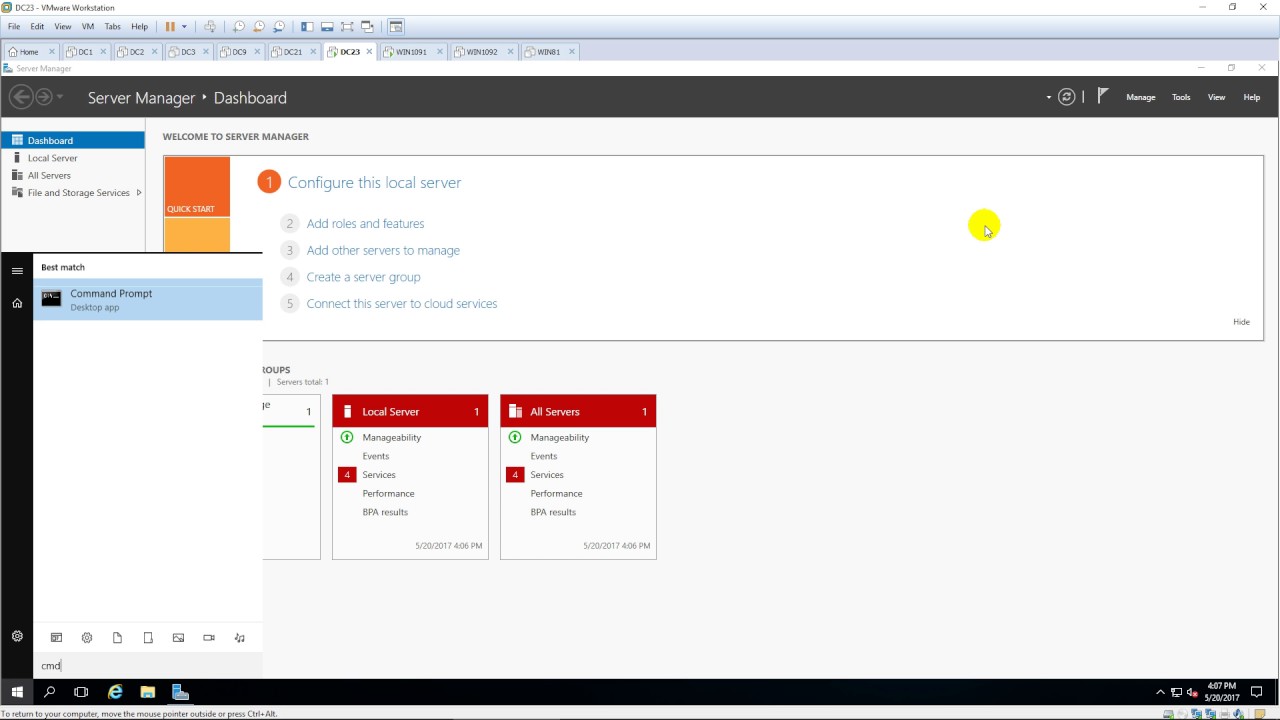Pause the VM with the orange pause icon
Viewport: 1280px width, 720px height.
[x=170, y=26]
